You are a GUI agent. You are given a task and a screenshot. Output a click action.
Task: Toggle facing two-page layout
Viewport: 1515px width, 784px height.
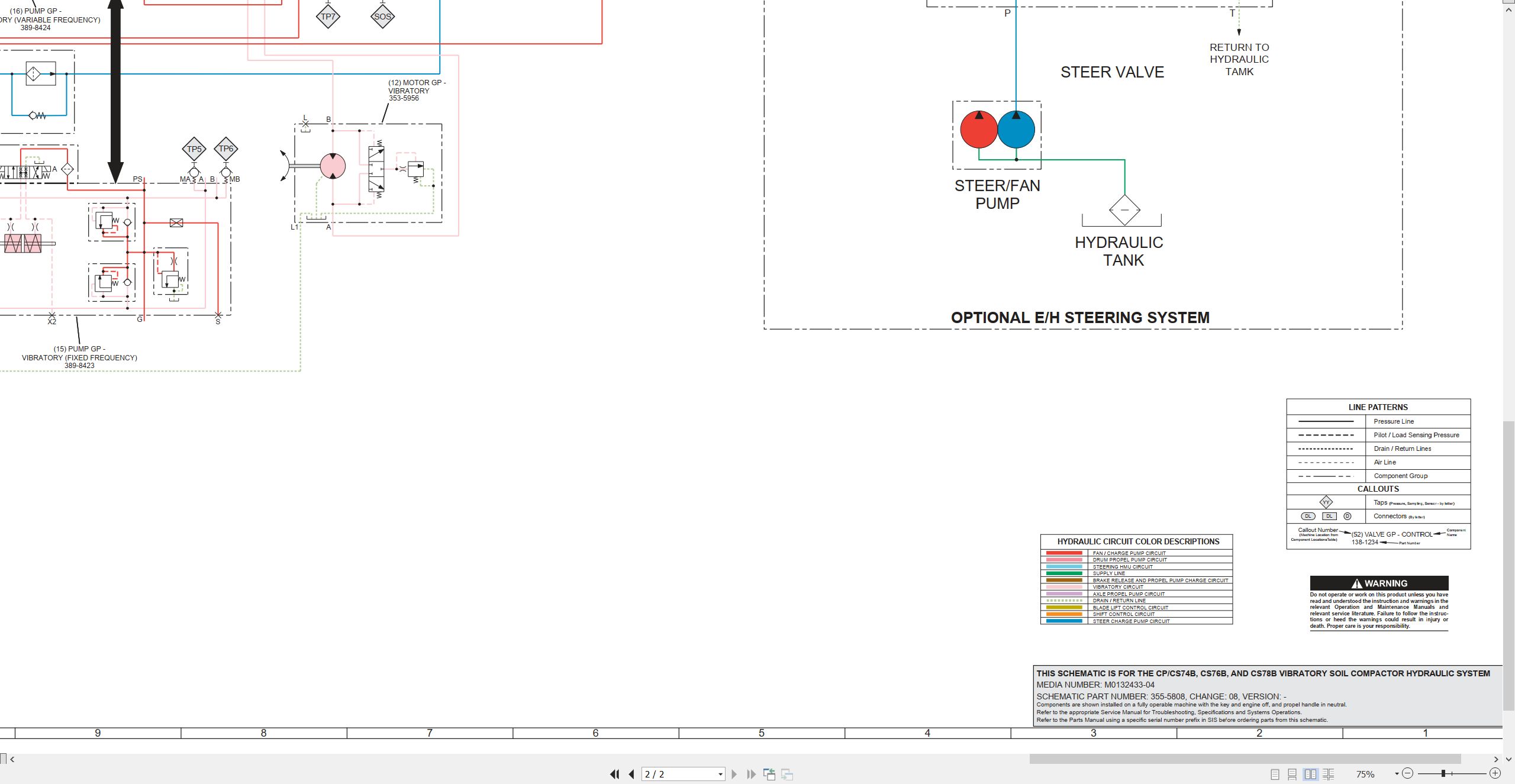pos(1310,774)
